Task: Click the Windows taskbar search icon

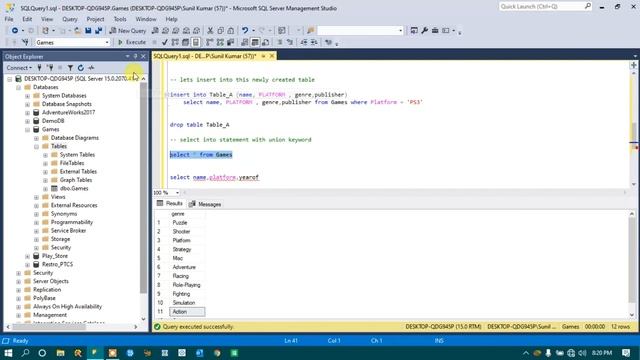Action: [25, 353]
